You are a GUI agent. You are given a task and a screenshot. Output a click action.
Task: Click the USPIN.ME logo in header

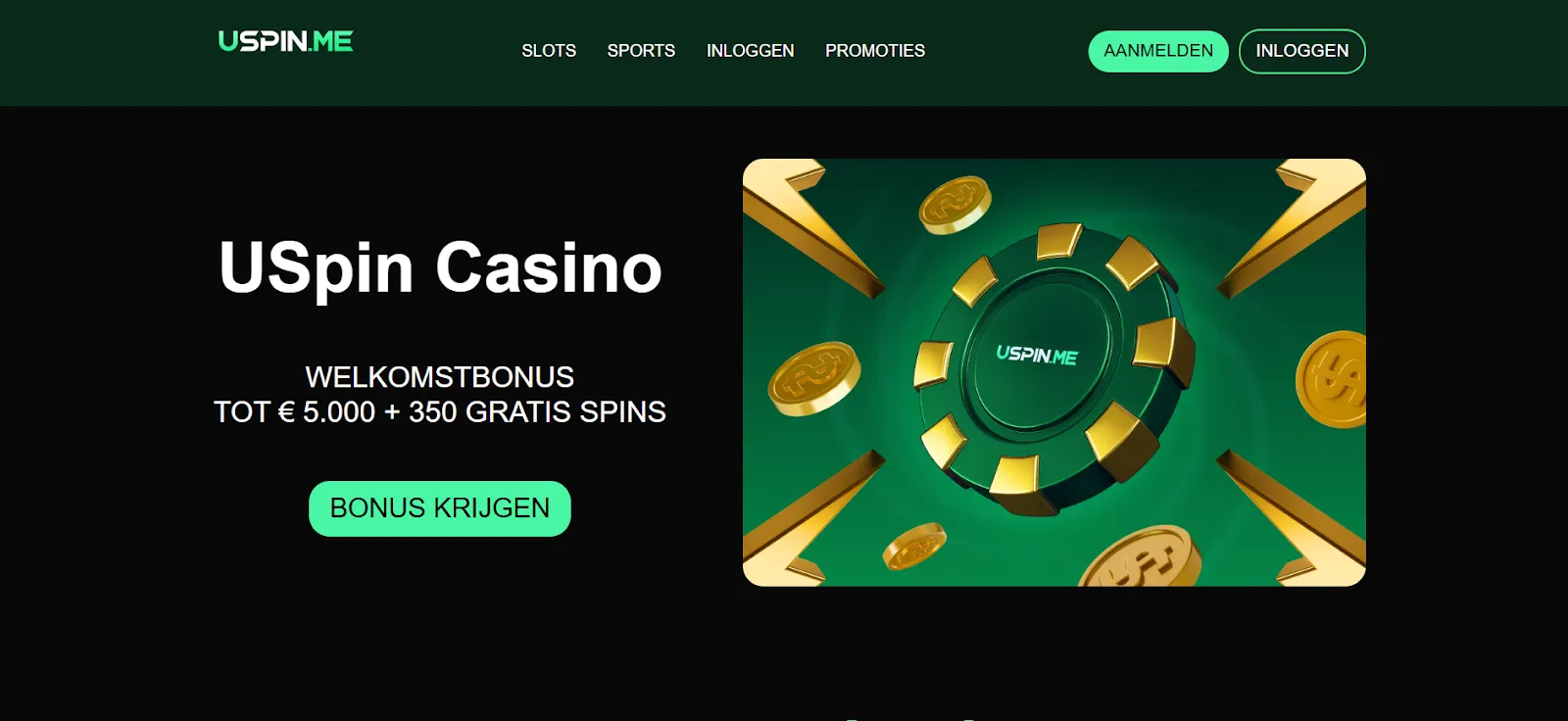click(285, 41)
